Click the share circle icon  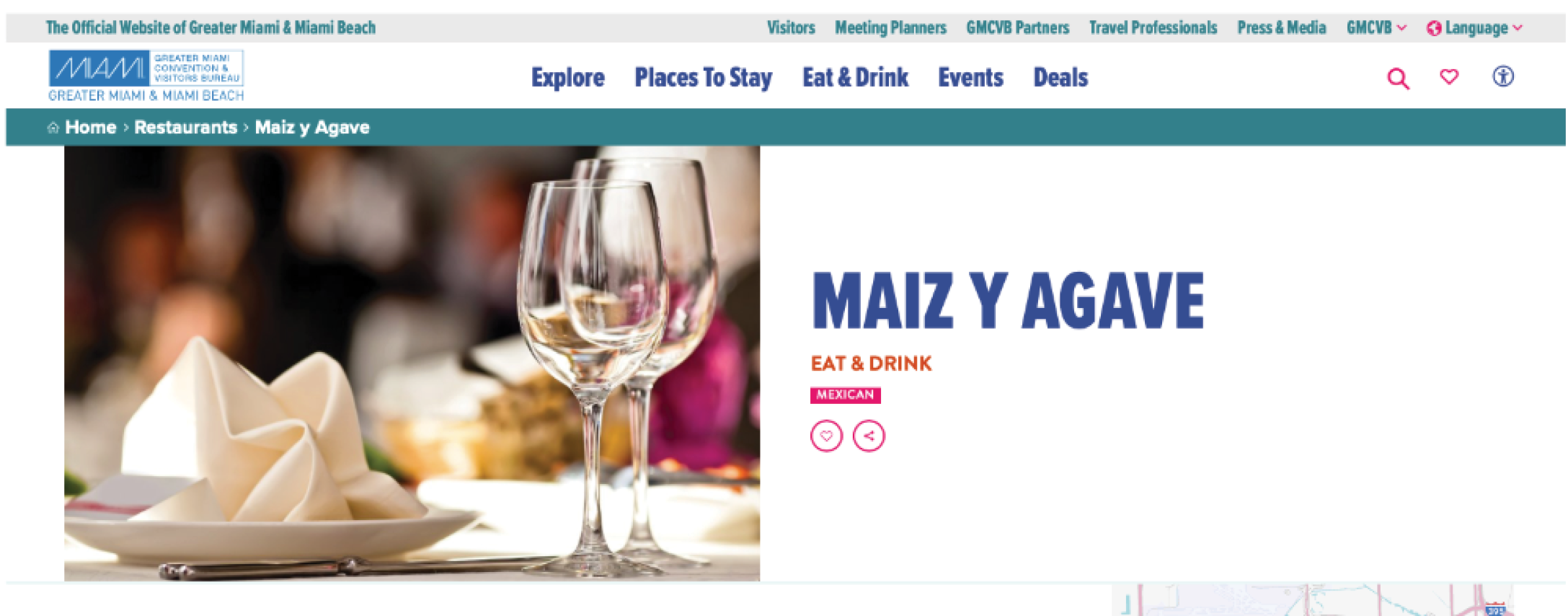[869, 436]
